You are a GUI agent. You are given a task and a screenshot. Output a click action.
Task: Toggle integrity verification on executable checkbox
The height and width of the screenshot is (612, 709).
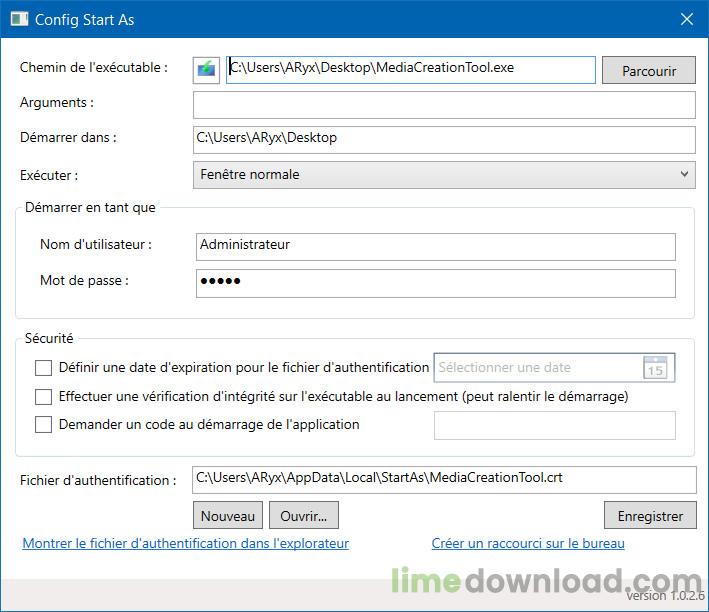43,397
